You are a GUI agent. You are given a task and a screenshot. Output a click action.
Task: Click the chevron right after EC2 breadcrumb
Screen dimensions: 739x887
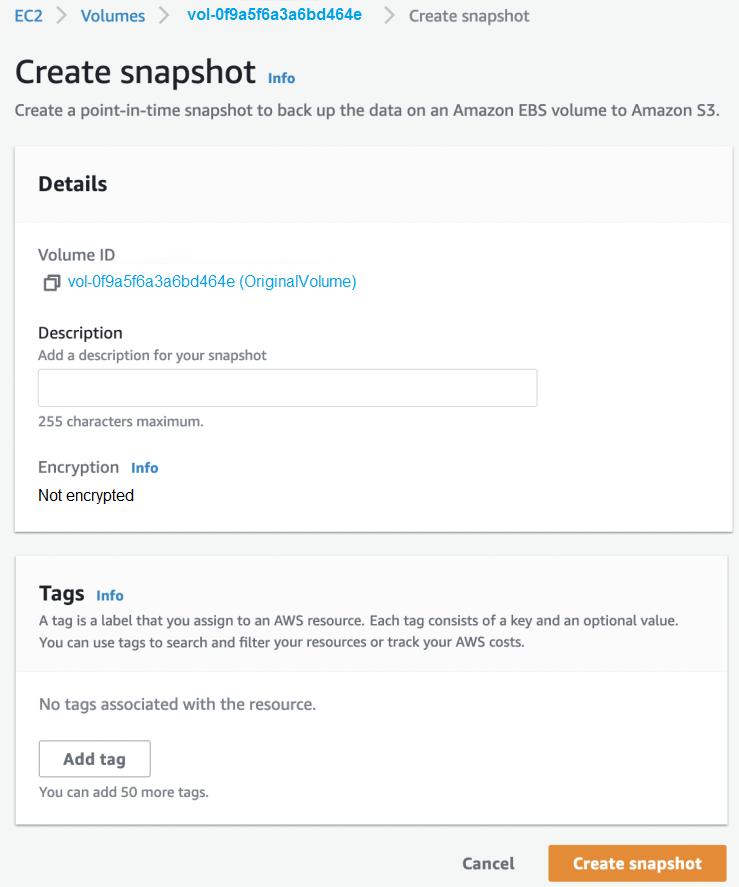point(61,16)
